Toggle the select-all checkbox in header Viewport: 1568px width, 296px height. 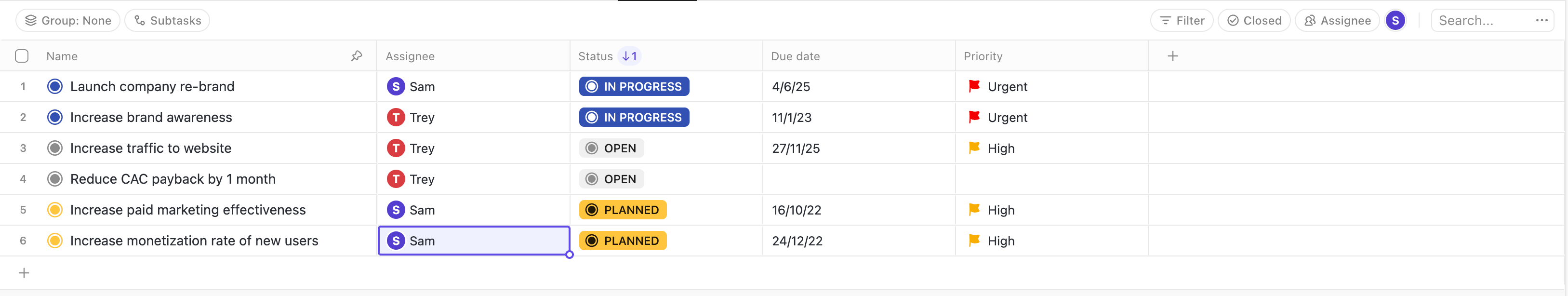tap(22, 56)
